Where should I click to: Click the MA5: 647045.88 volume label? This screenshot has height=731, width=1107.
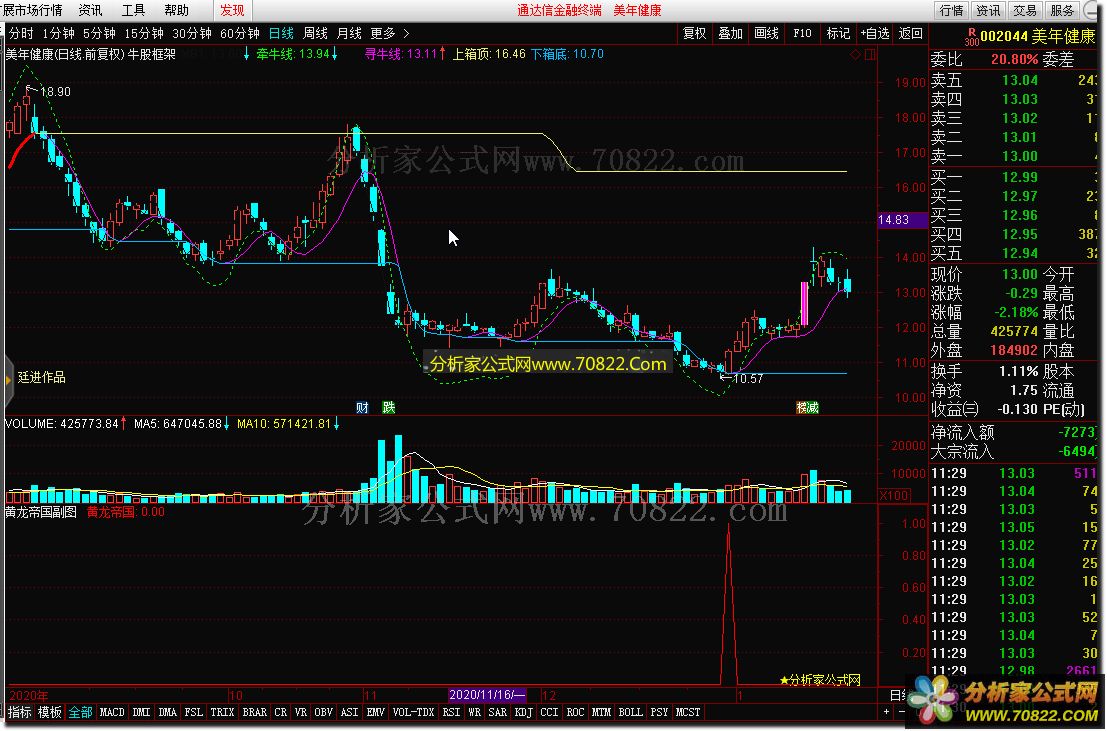178,424
